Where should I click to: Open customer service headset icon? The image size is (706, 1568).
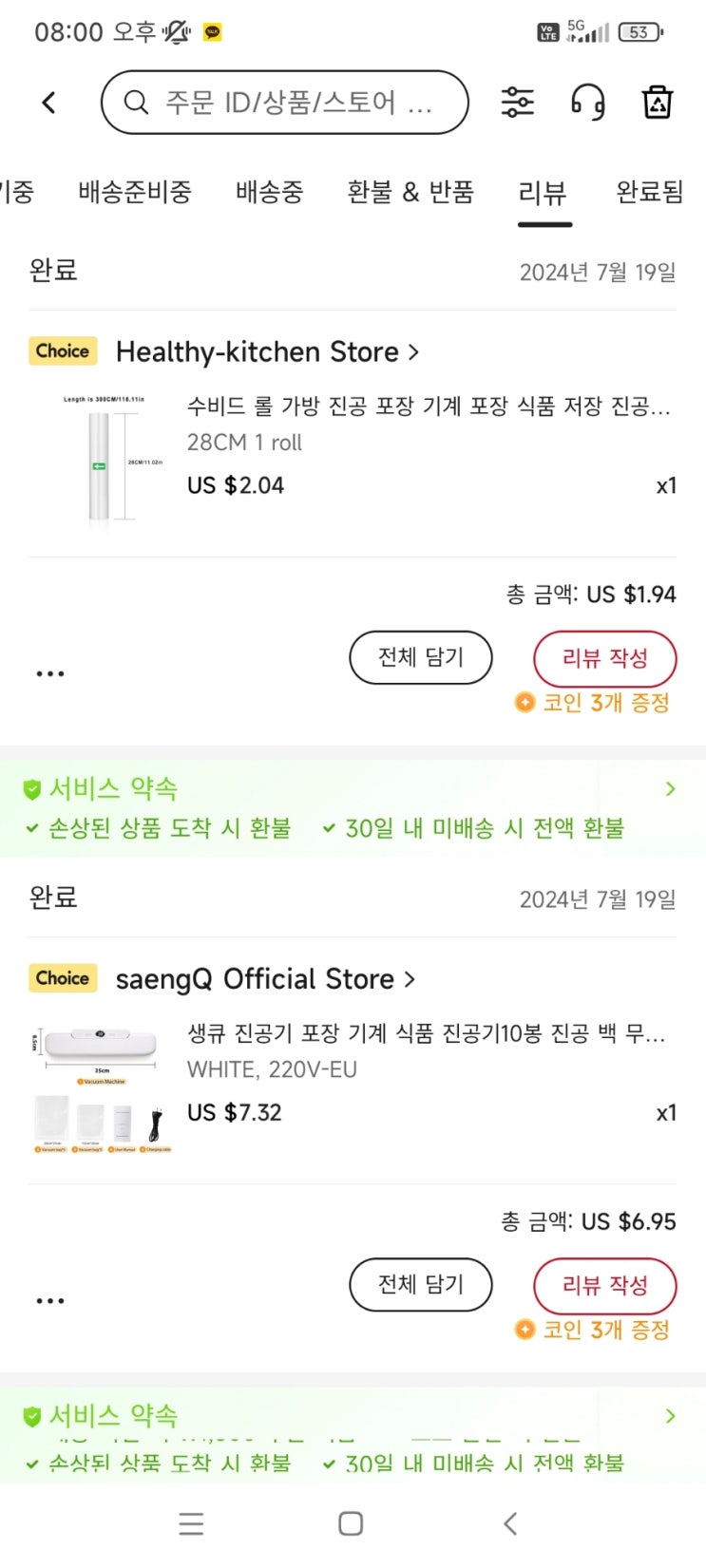(587, 103)
